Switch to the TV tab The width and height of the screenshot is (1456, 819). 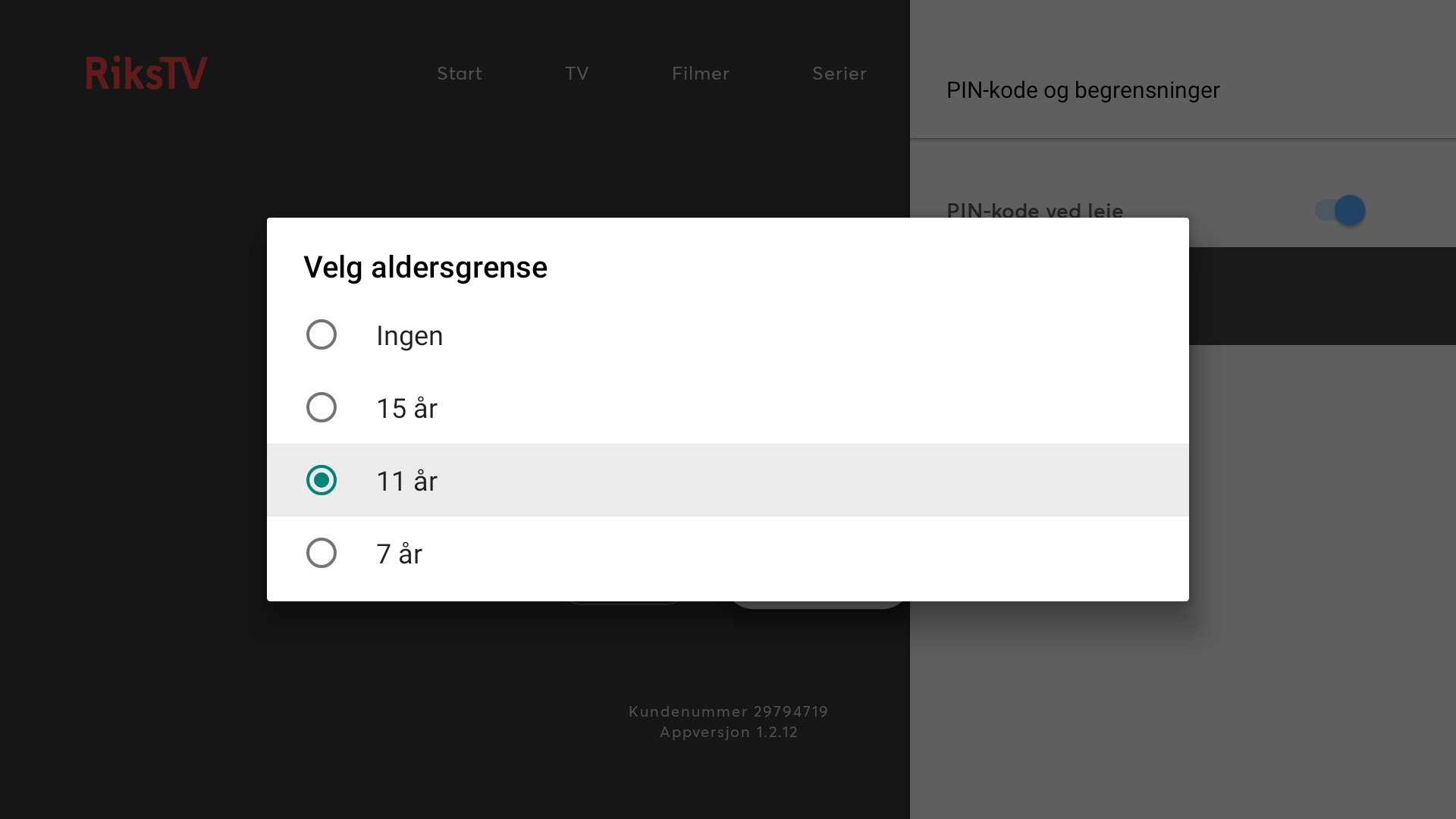coord(577,74)
